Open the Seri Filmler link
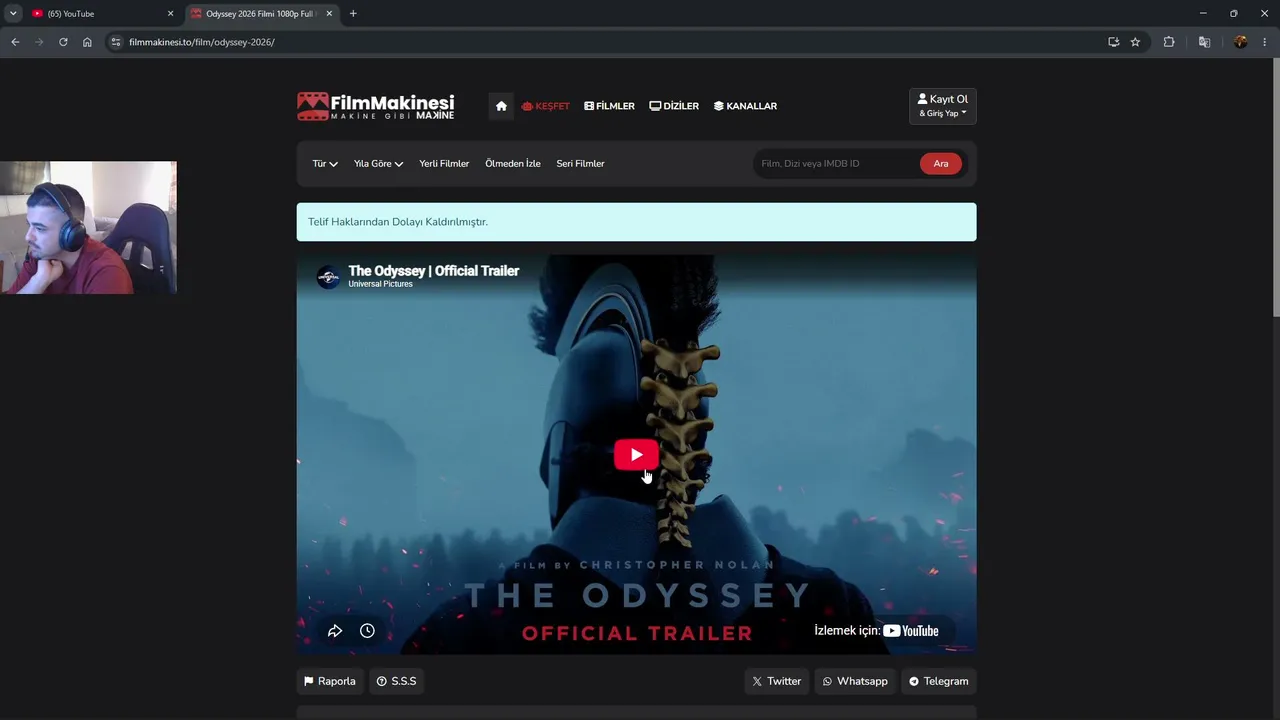Image resolution: width=1280 pixels, height=720 pixels. (x=581, y=164)
